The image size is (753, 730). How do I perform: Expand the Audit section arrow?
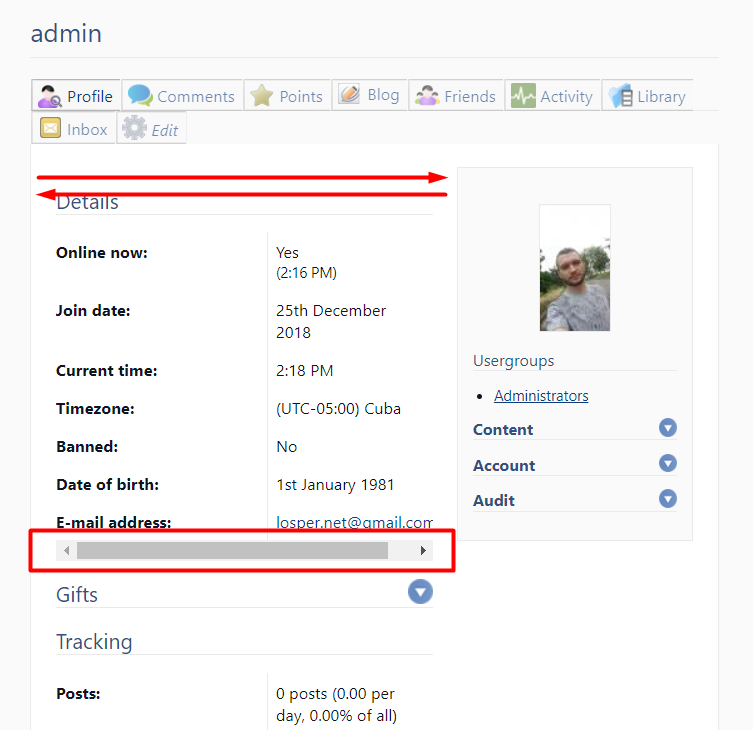pos(668,498)
